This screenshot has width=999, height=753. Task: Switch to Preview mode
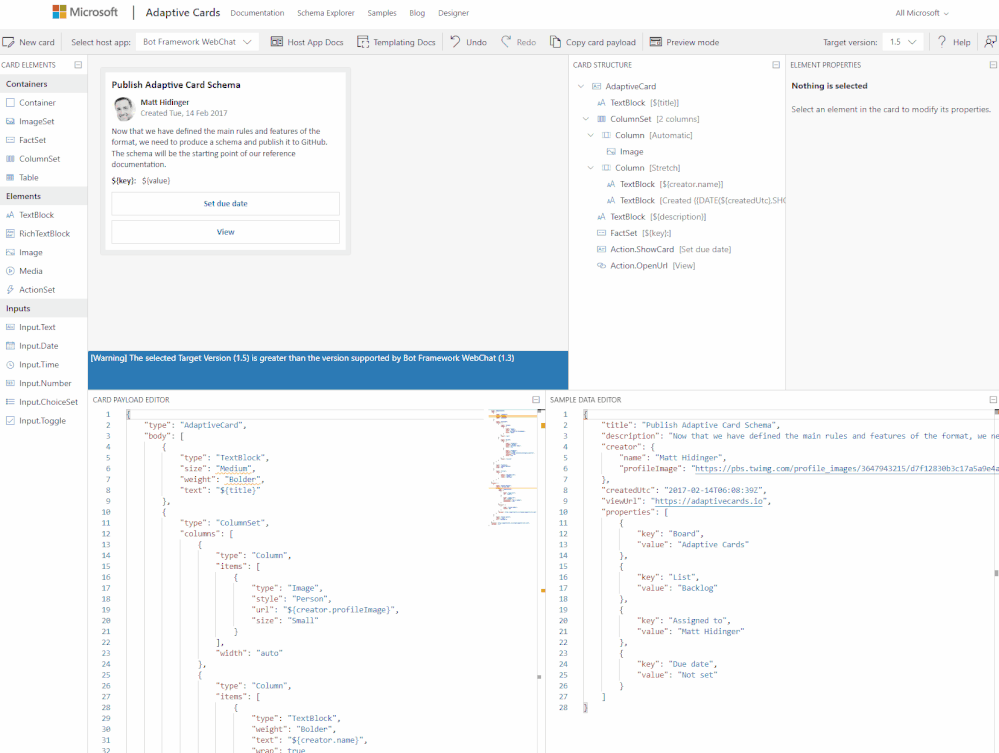684,42
